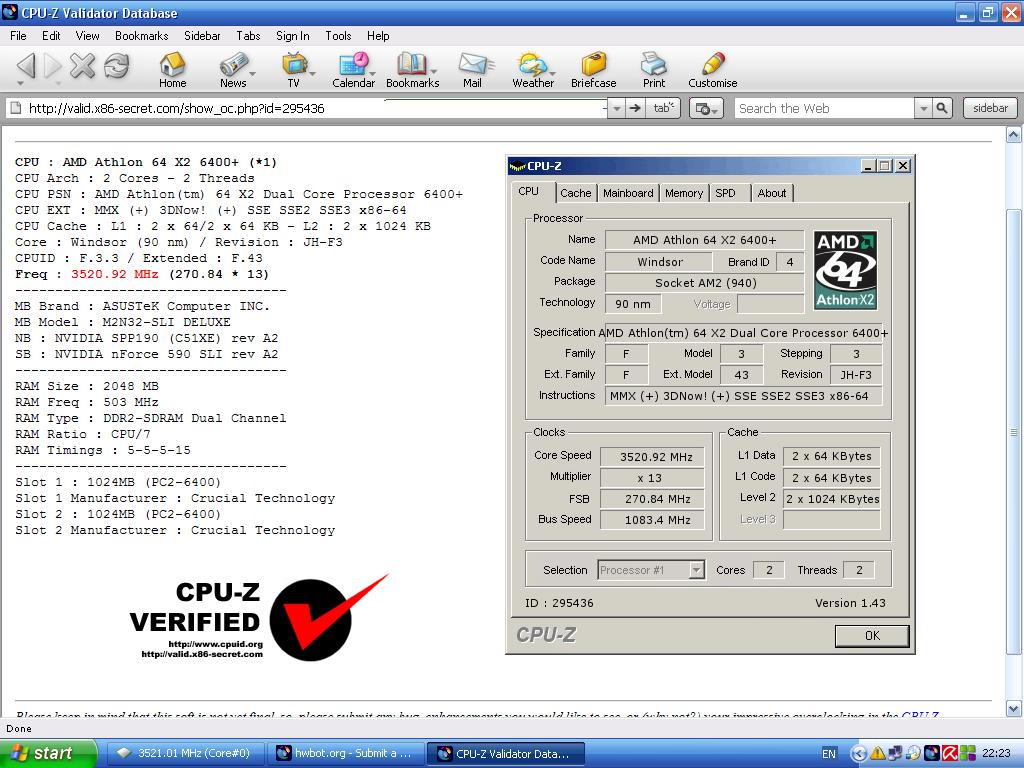Open the Weather toolbar icon
The image size is (1024, 768).
pos(533,71)
